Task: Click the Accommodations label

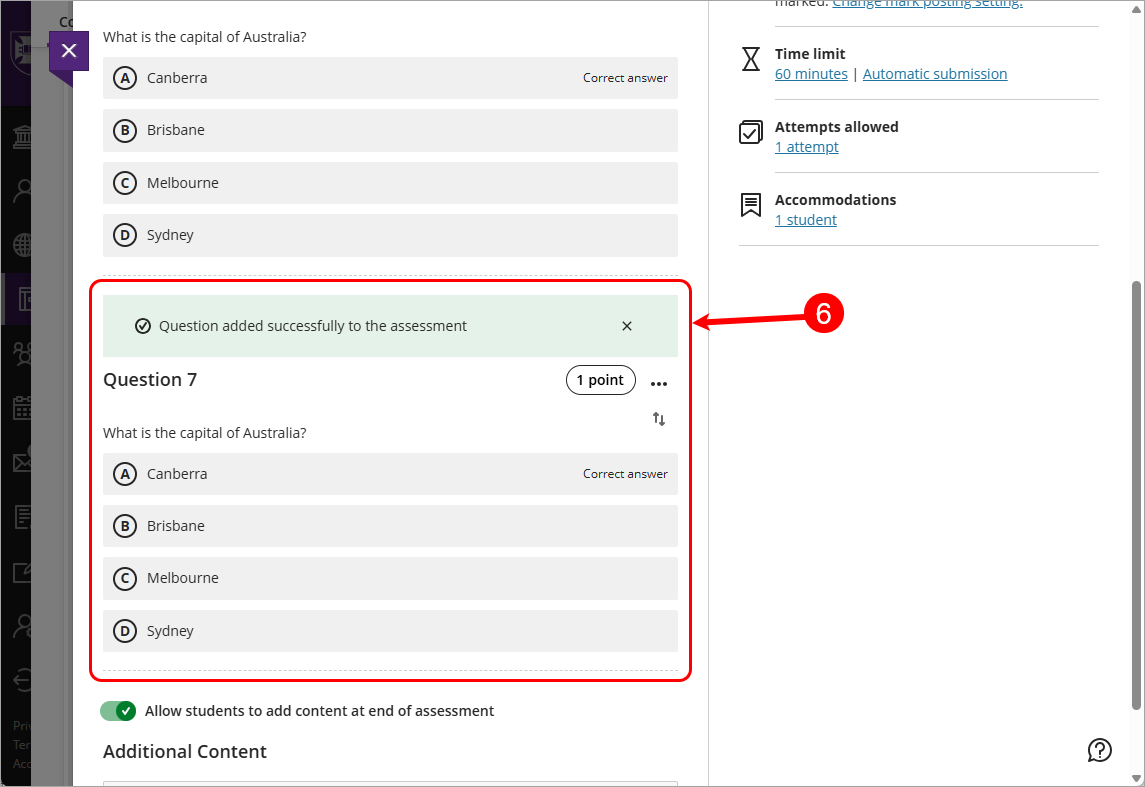Action: coord(835,200)
